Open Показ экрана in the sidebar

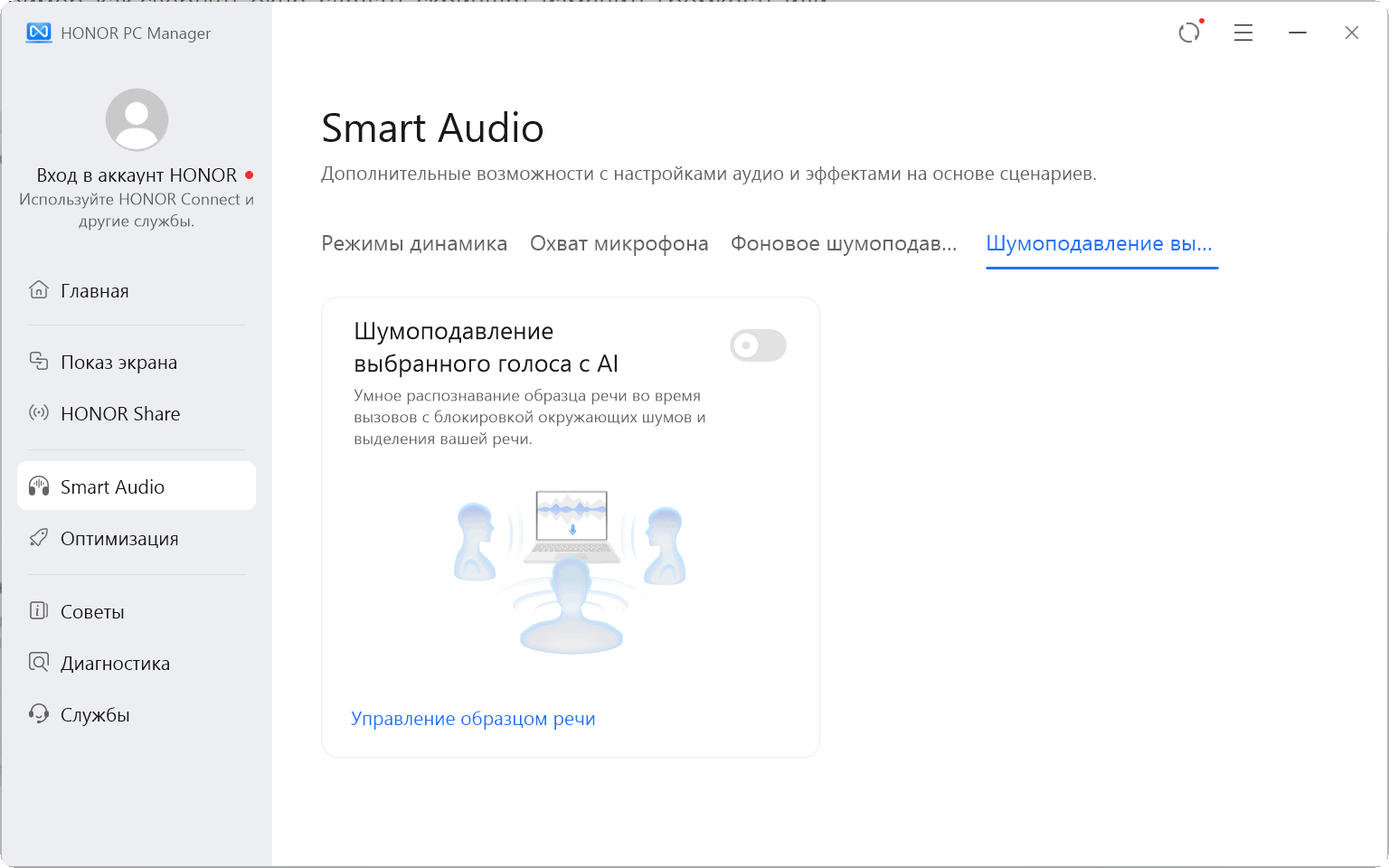coord(137,362)
